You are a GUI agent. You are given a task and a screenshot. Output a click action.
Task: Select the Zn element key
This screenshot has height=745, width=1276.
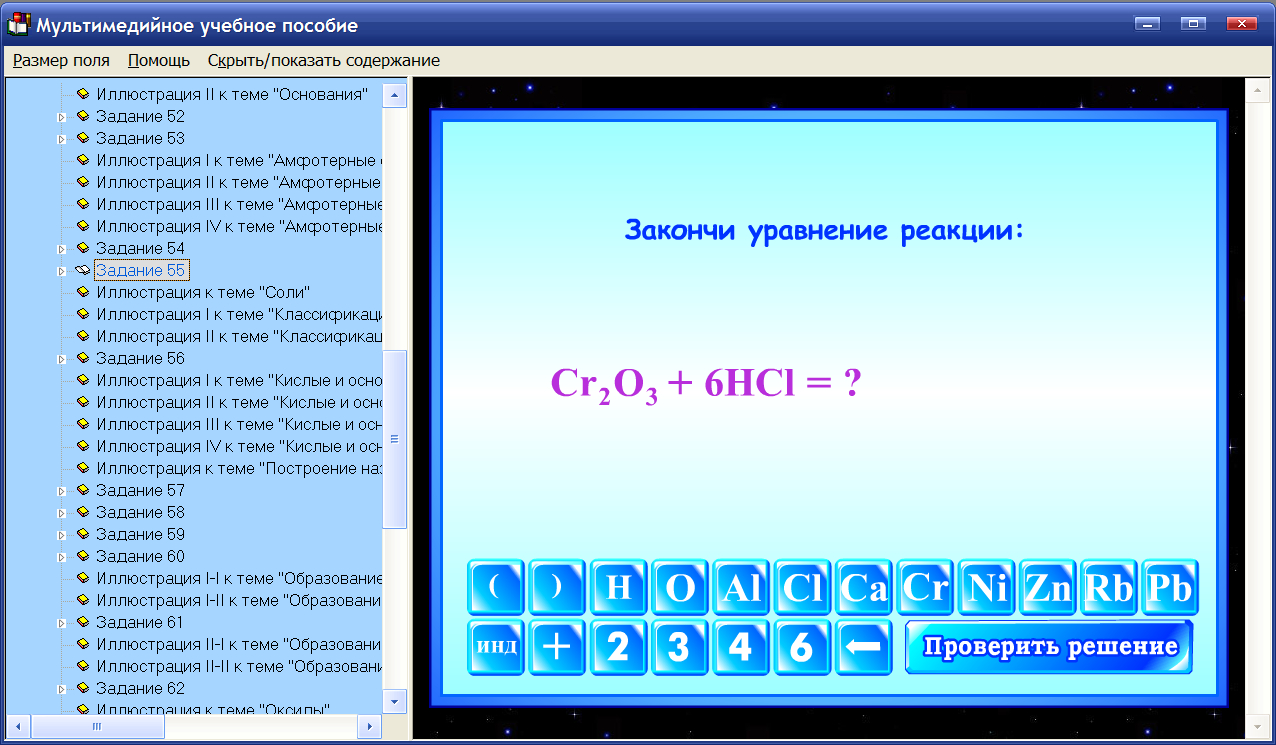pos(1048,588)
